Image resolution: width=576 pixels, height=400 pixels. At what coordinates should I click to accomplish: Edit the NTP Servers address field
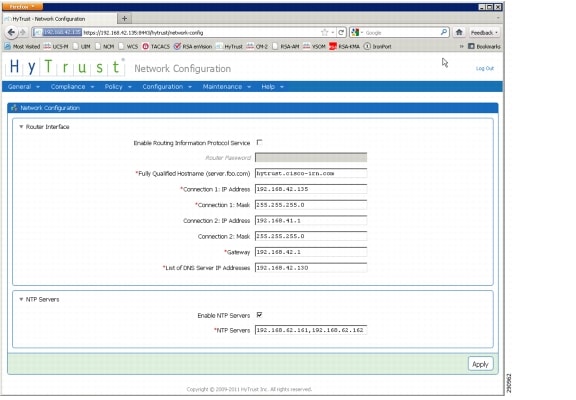(311, 330)
